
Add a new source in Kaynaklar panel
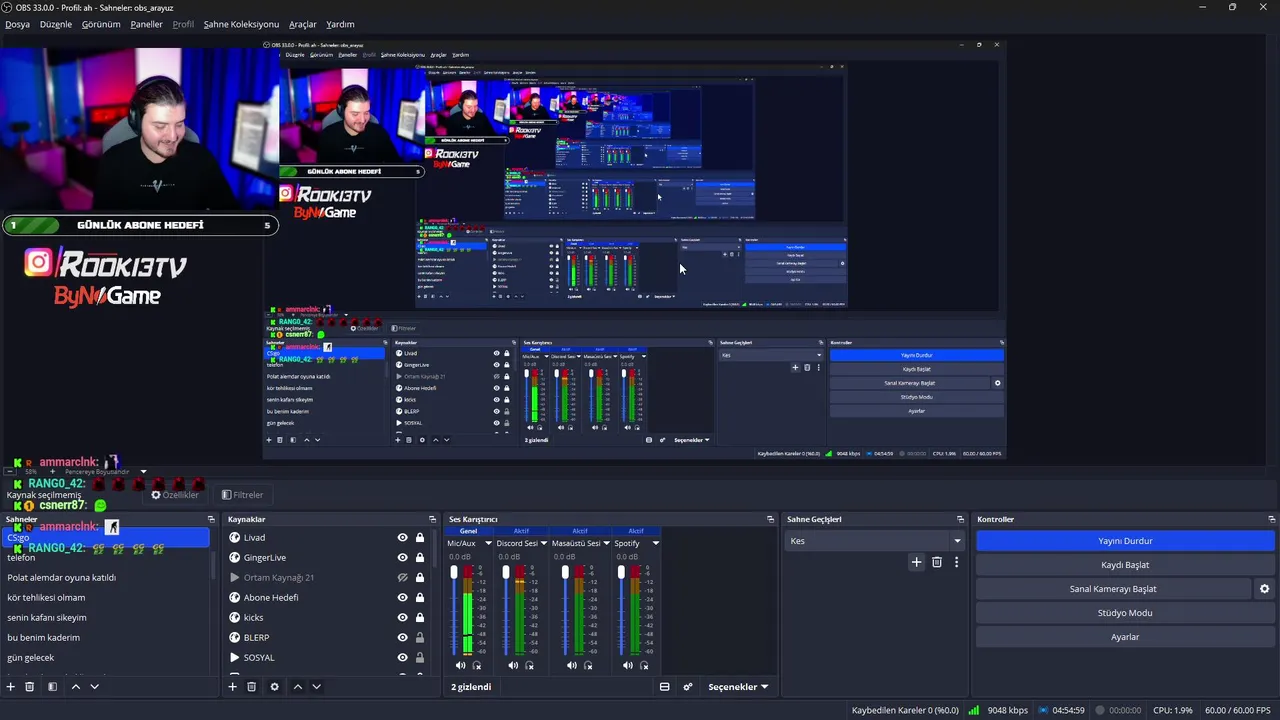click(232, 687)
